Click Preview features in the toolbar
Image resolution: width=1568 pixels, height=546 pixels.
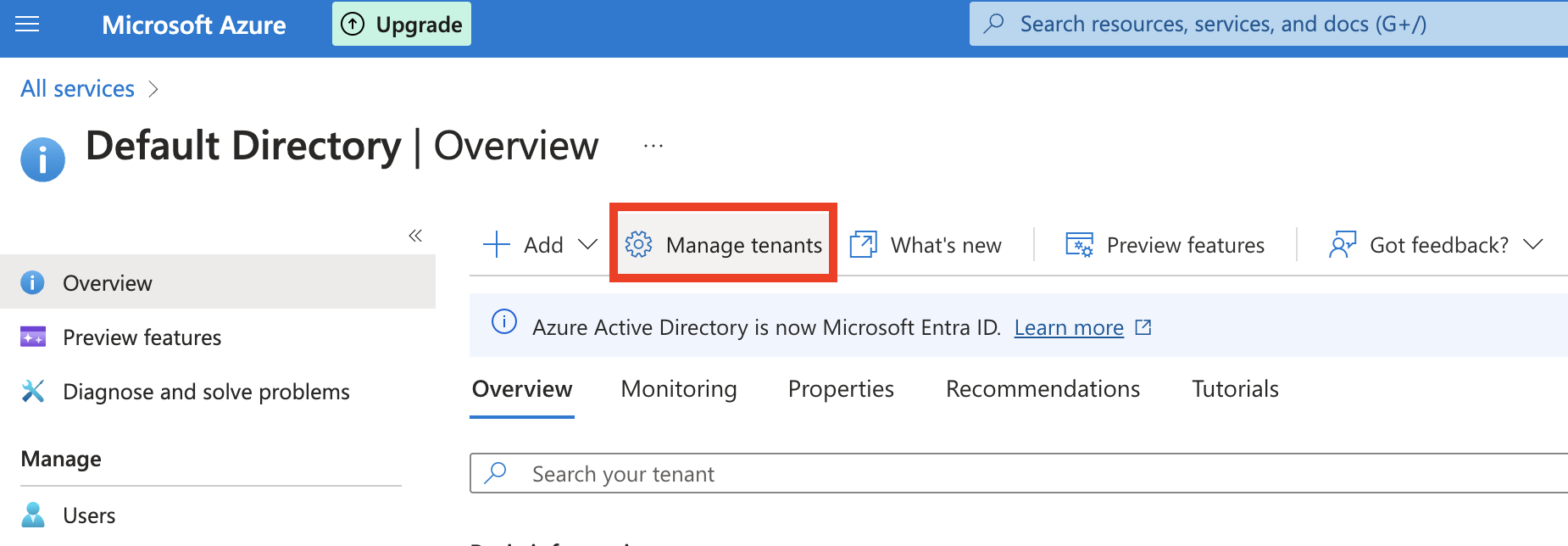pyautogui.click(x=1165, y=245)
